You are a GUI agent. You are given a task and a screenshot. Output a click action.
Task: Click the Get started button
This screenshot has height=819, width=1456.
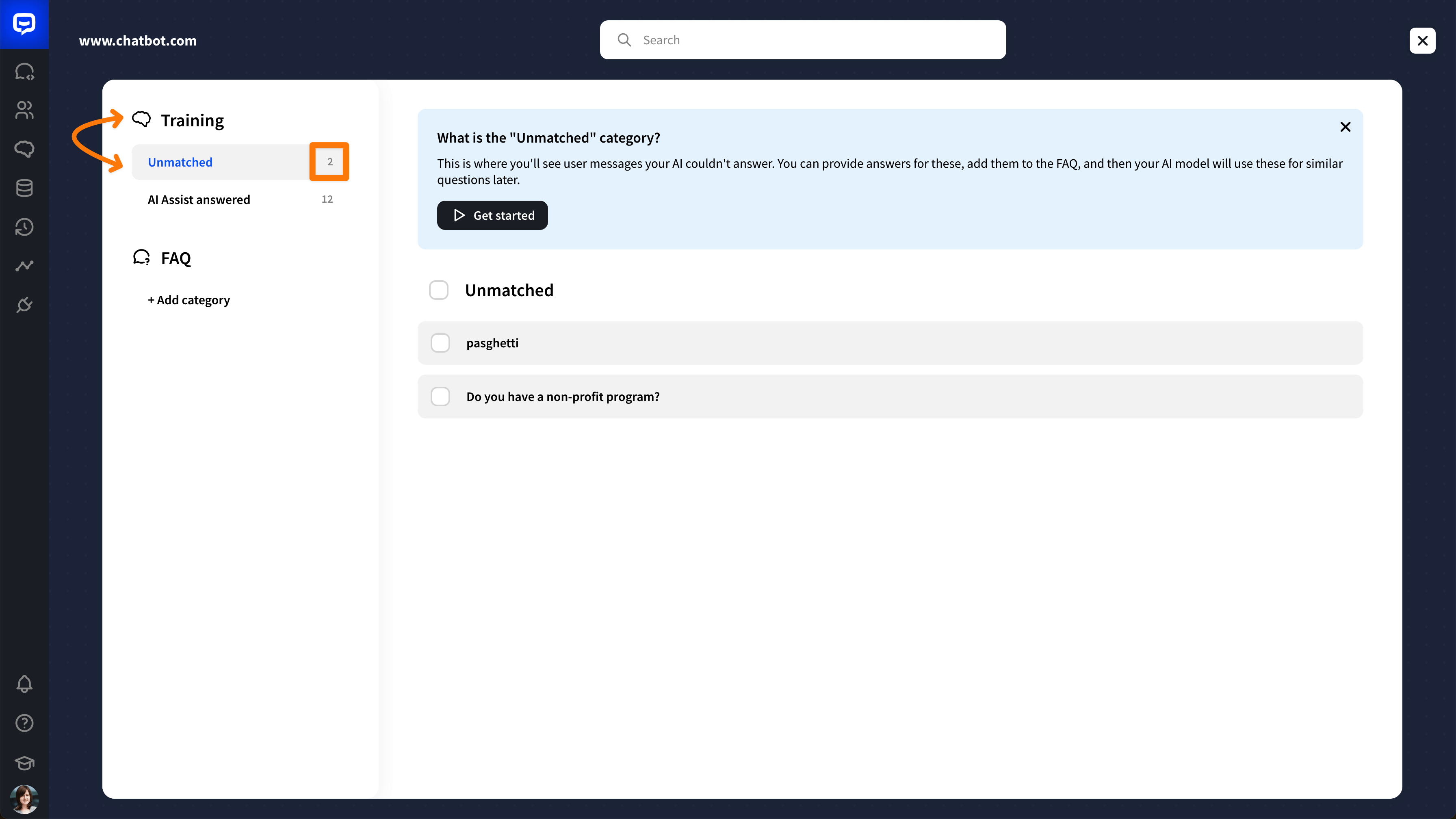point(492,215)
